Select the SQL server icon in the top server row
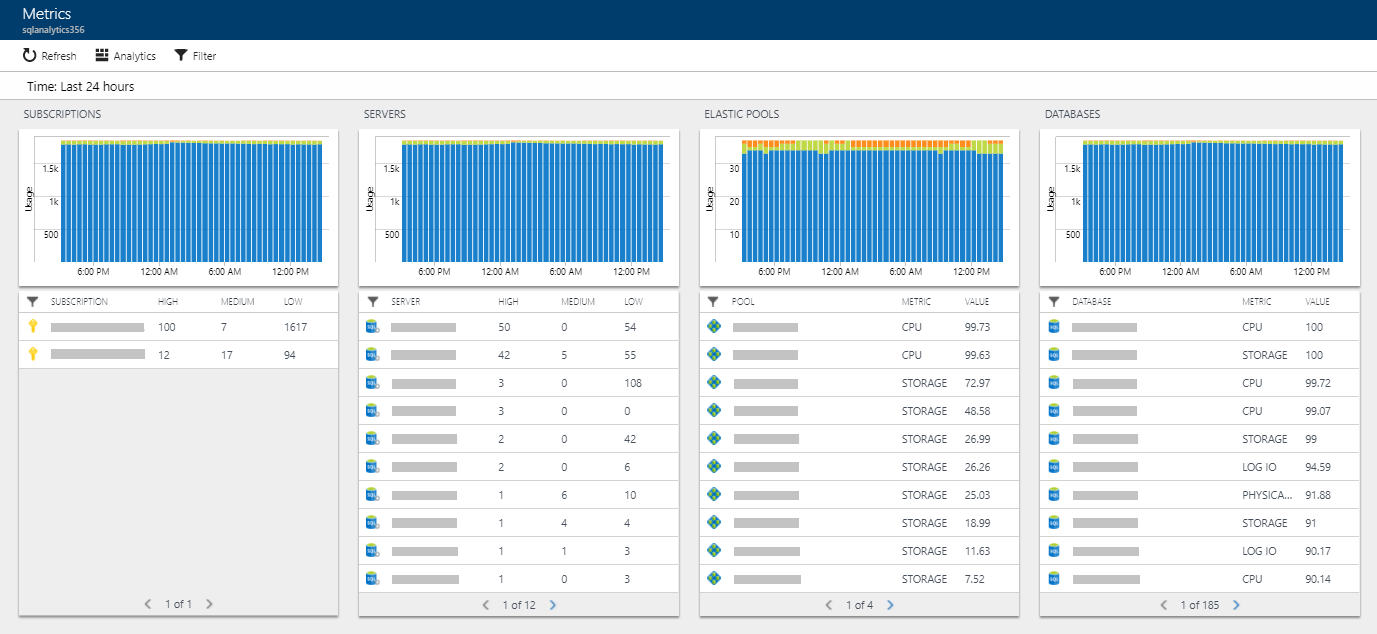The width and height of the screenshot is (1377, 634). (x=371, y=325)
